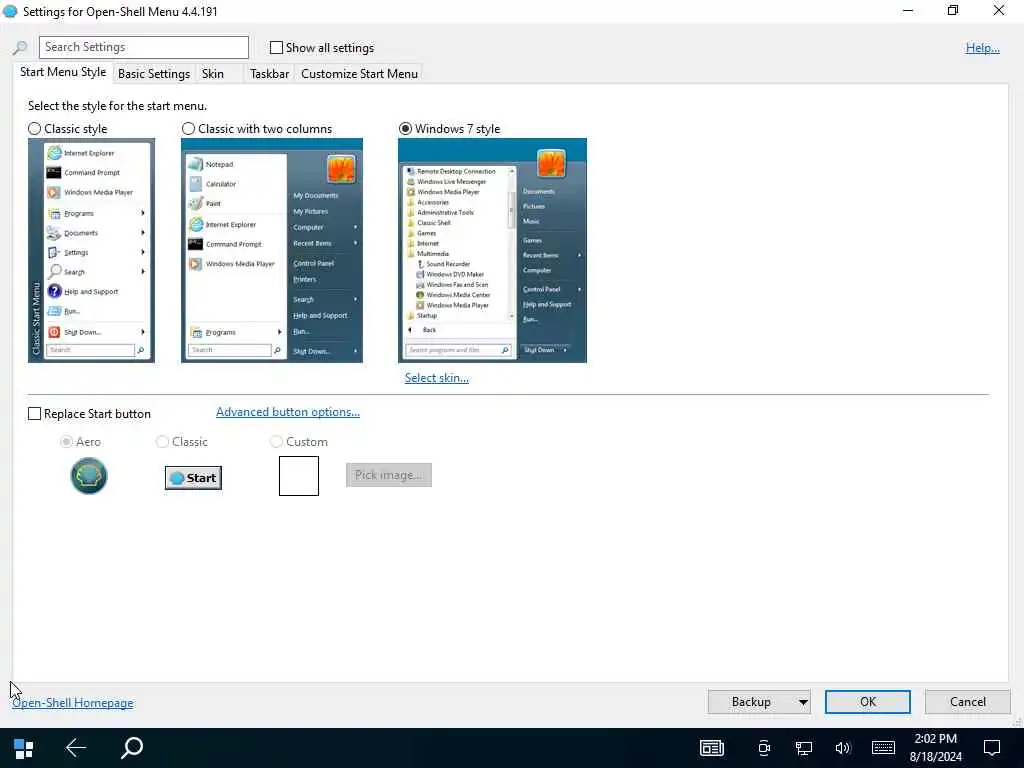
Task: Click the empty custom button image box
Action: [299, 476]
